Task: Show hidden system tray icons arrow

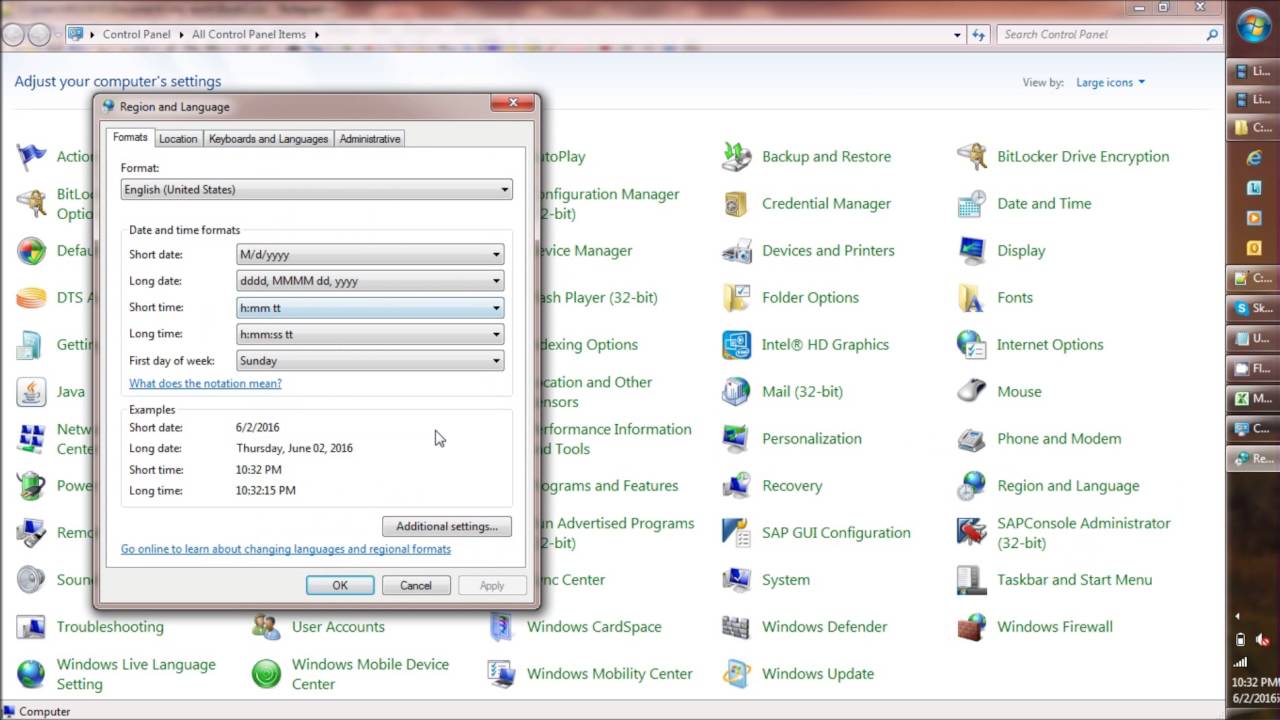Action: 1239,617
